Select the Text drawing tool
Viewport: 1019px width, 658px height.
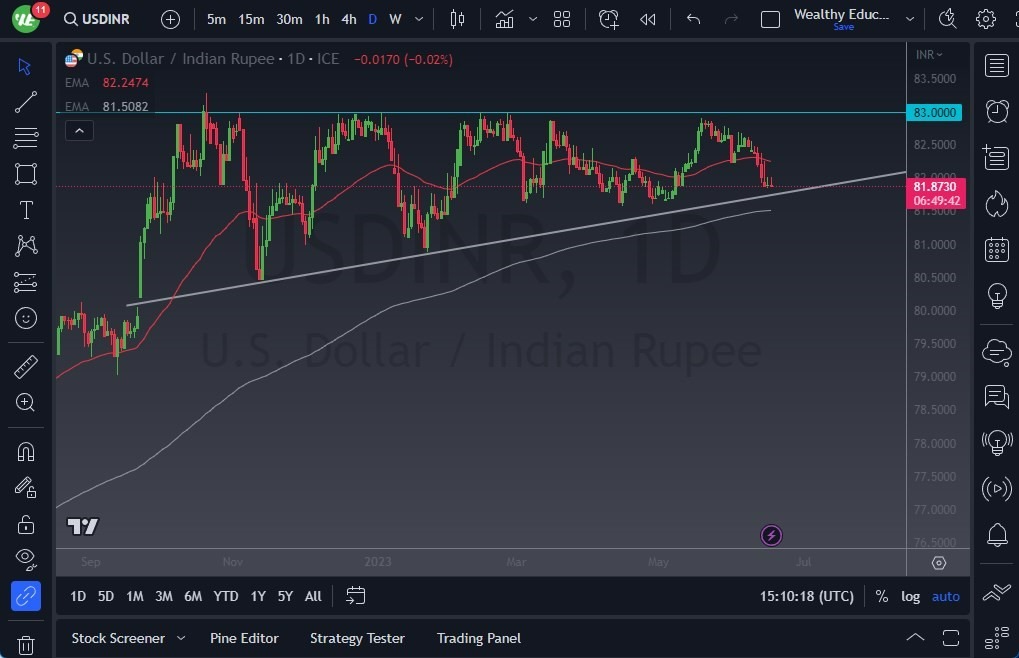click(25, 209)
